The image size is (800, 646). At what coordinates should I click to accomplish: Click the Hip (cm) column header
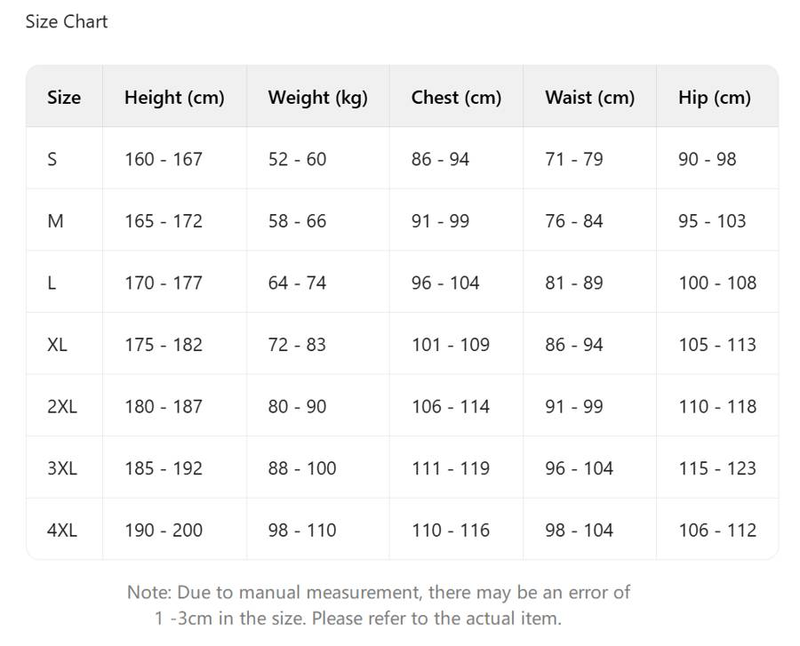pyautogui.click(x=714, y=98)
